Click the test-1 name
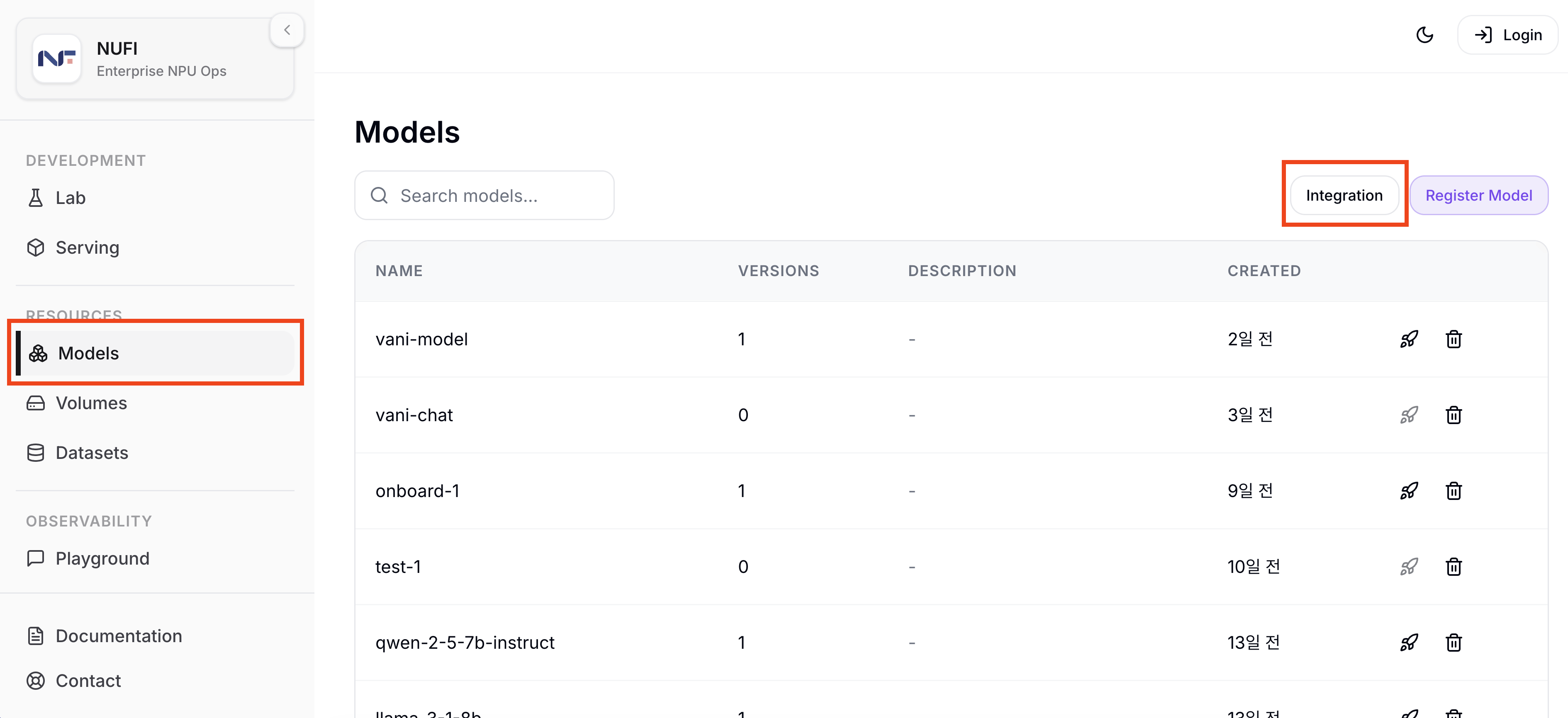Image resolution: width=1568 pixels, height=718 pixels. tap(398, 567)
